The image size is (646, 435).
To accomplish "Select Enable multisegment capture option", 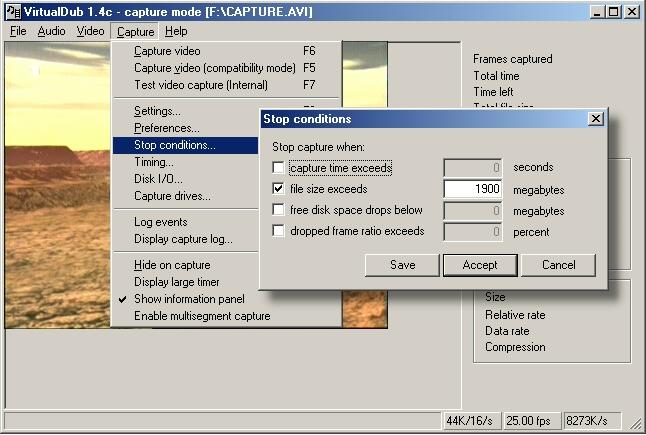I will tap(202, 316).
